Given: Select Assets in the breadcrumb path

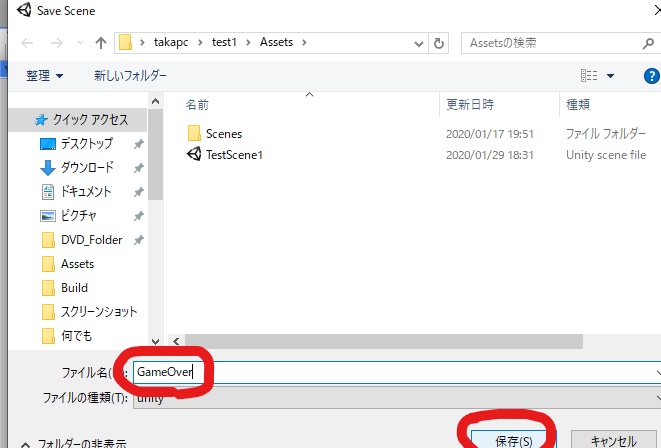Looking at the screenshot, I should click(x=276, y=42).
